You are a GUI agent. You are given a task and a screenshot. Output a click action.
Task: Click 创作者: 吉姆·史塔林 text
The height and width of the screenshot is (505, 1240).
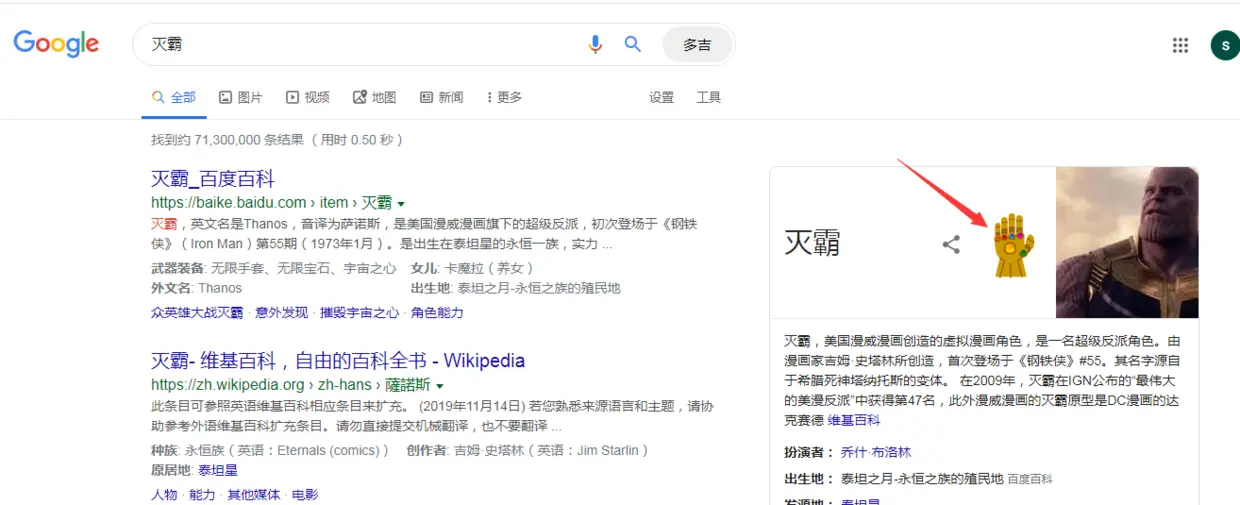[528, 450]
